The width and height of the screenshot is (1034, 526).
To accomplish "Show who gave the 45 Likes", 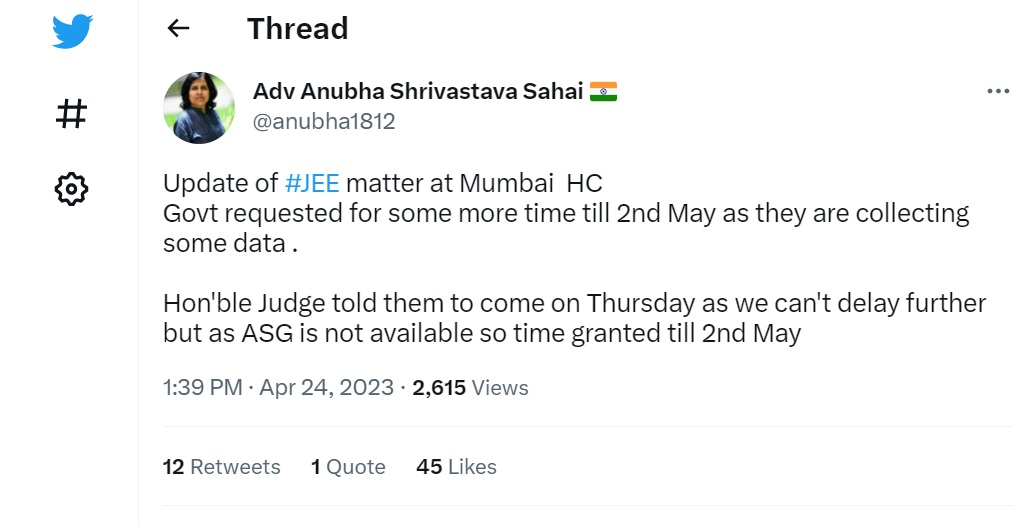I will pos(456,467).
